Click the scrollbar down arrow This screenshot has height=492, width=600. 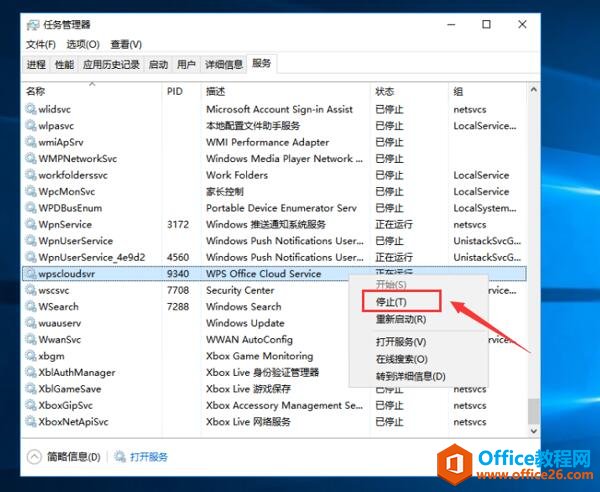(534, 431)
